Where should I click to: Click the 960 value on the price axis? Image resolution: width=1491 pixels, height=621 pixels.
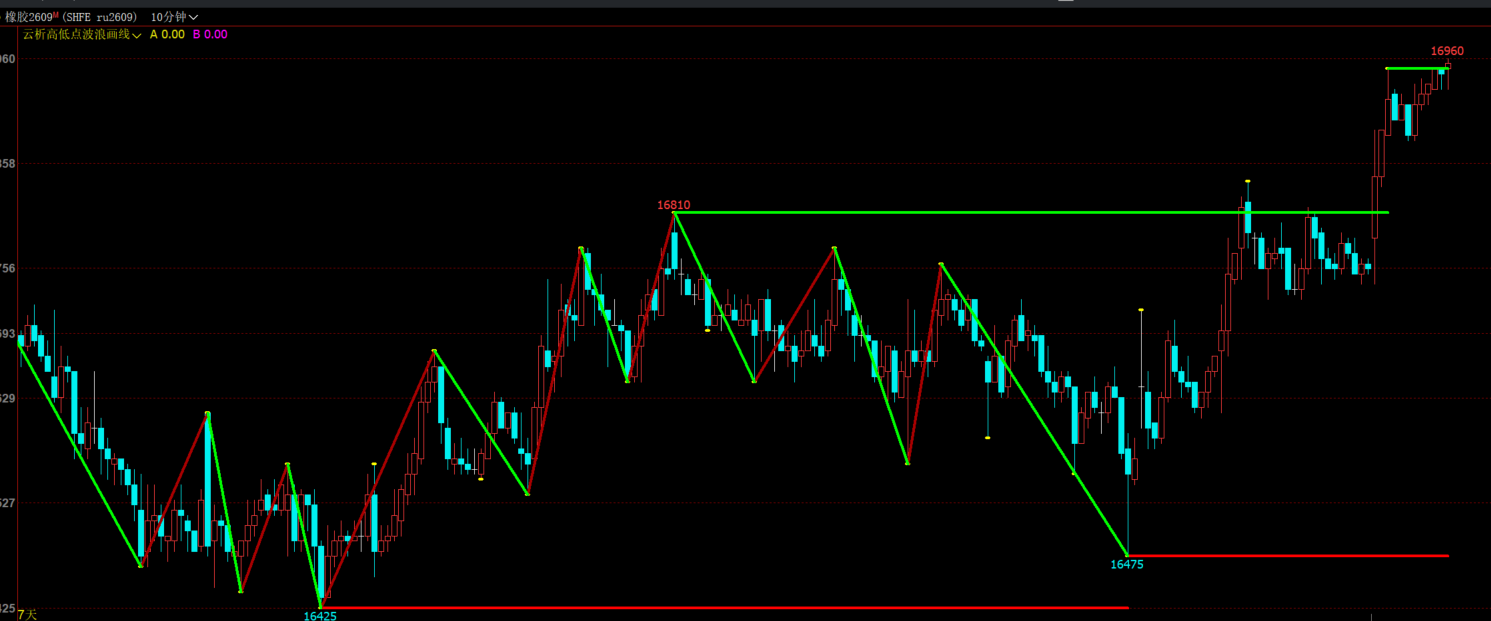tap(8, 59)
